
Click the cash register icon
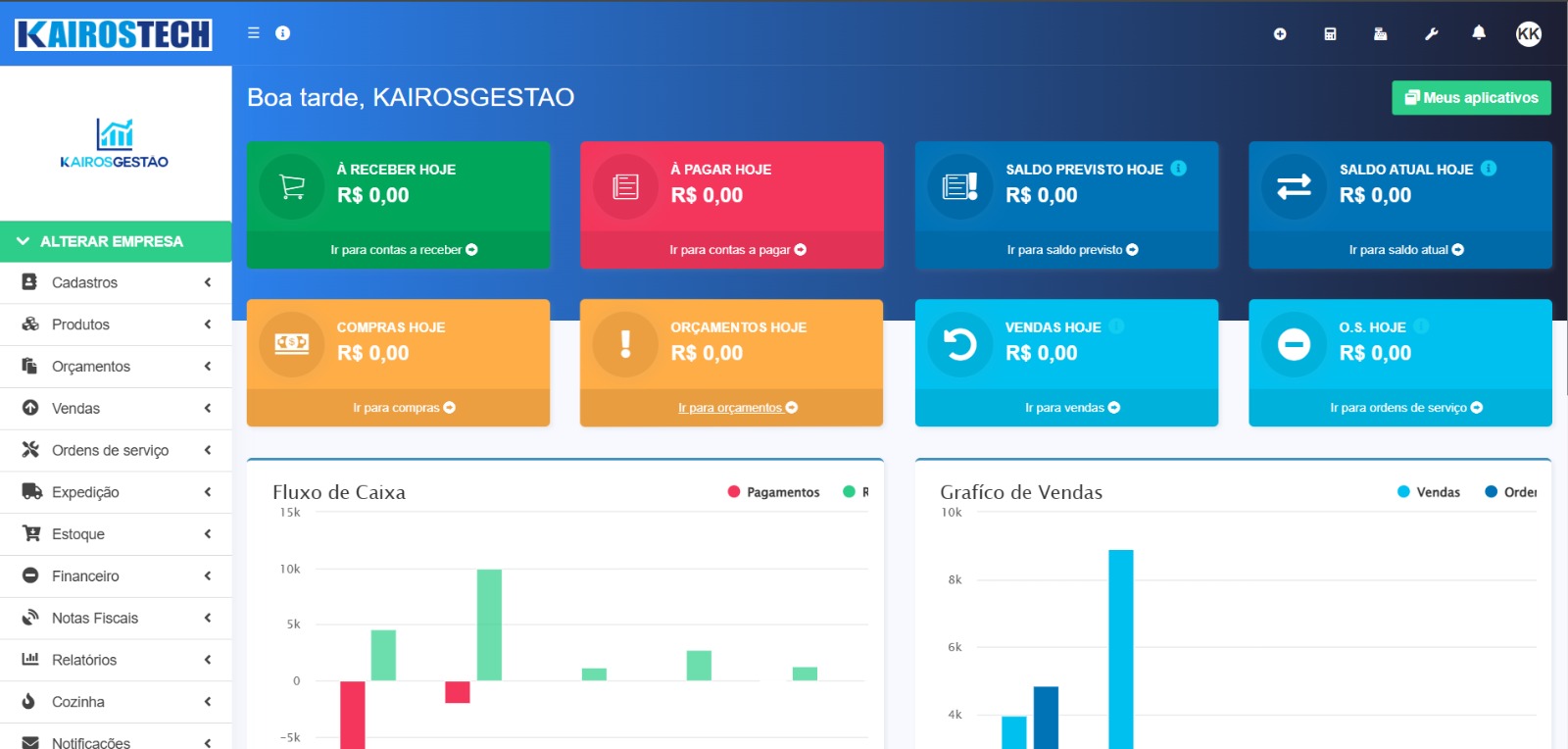(x=1380, y=34)
